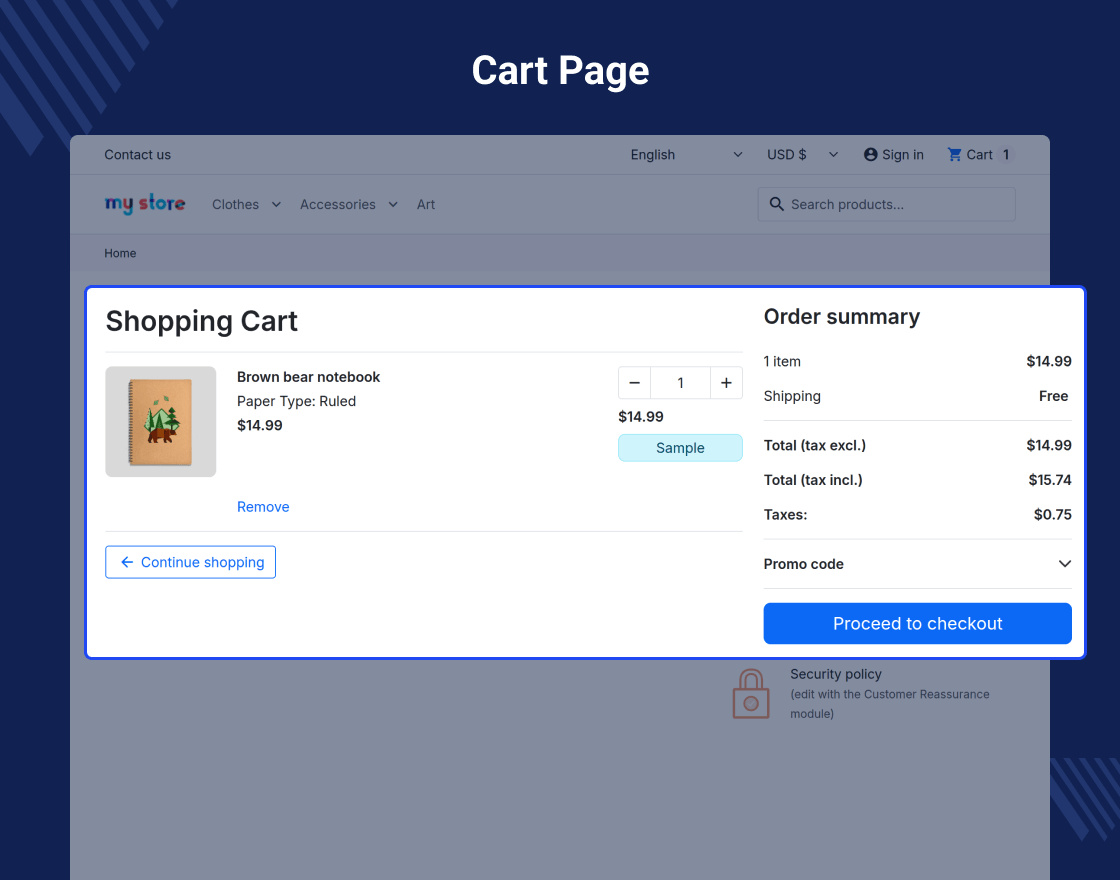Image resolution: width=1120 pixels, height=880 pixels.
Task: Click the Paper Type: Ruled text
Action: click(x=296, y=401)
